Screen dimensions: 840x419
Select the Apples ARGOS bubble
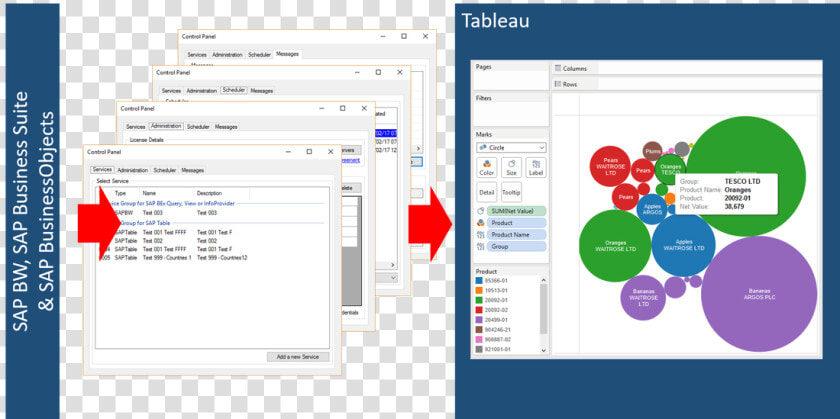click(651, 209)
